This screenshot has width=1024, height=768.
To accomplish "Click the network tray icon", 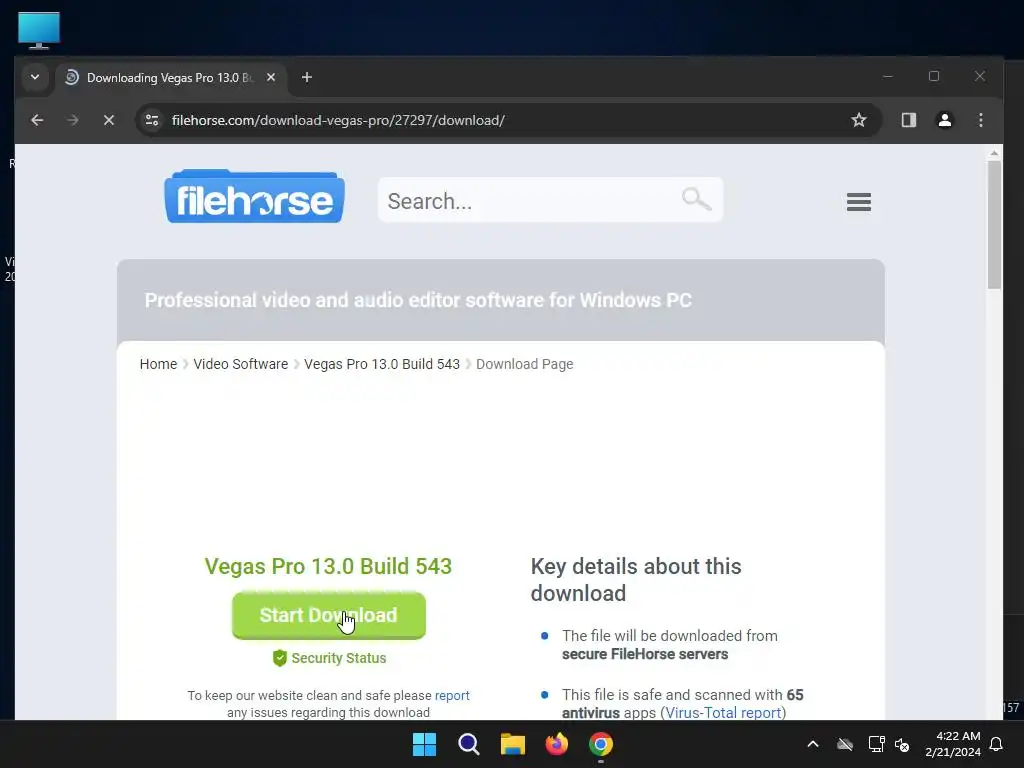I will [x=876, y=744].
